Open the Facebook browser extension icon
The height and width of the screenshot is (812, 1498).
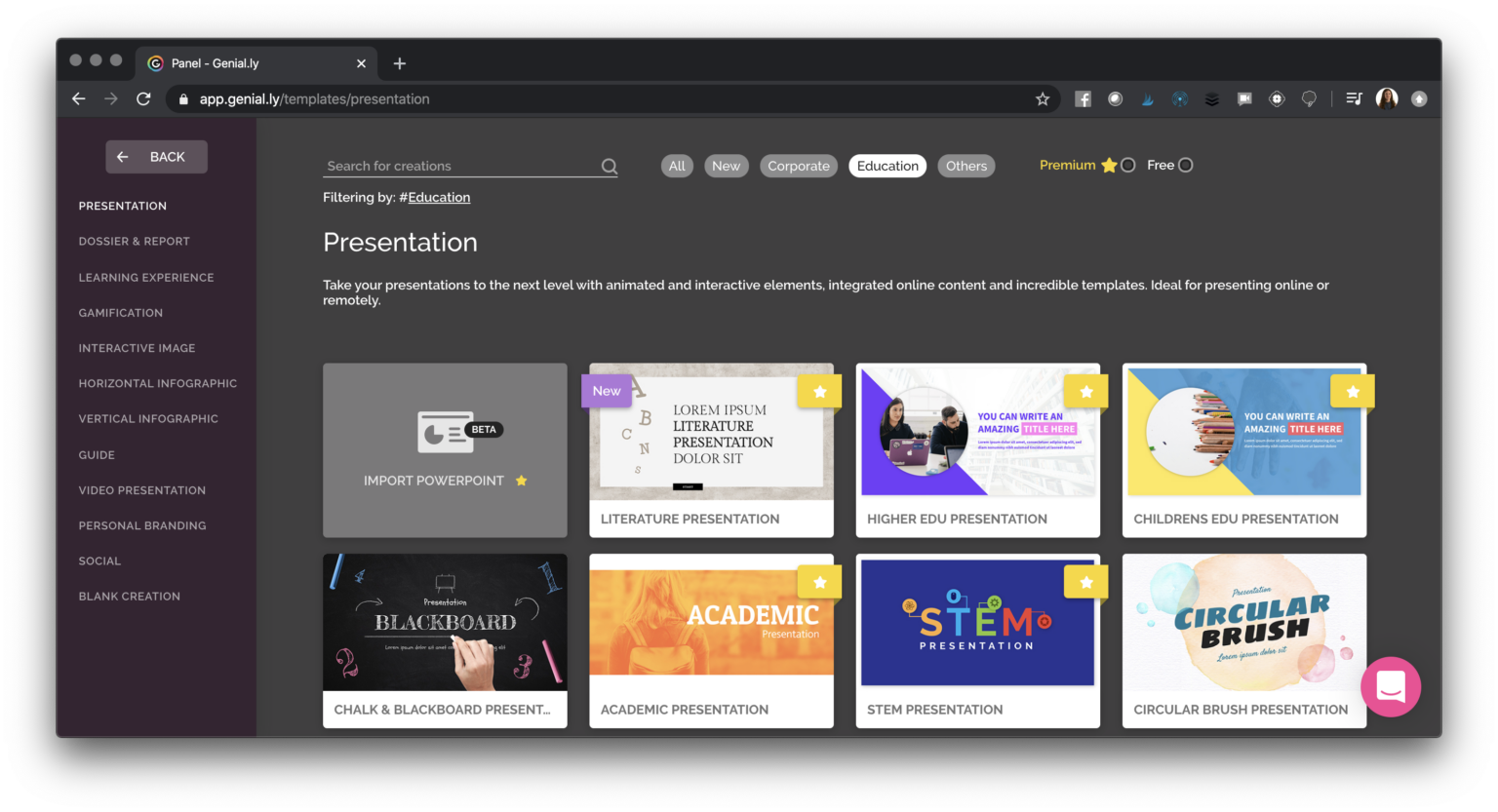click(1083, 98)
